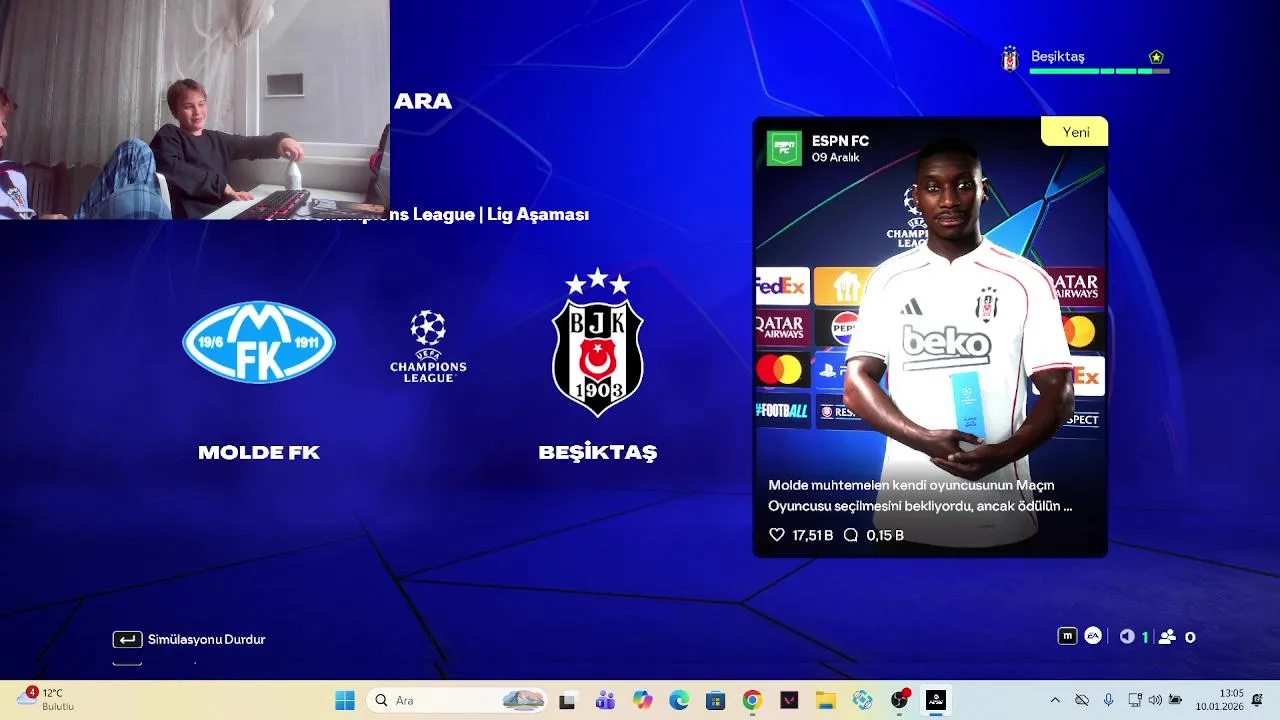Click the Molde FK crest
Screen dimensions: 1280x720
pyautogui.click(x=259, y=342)
